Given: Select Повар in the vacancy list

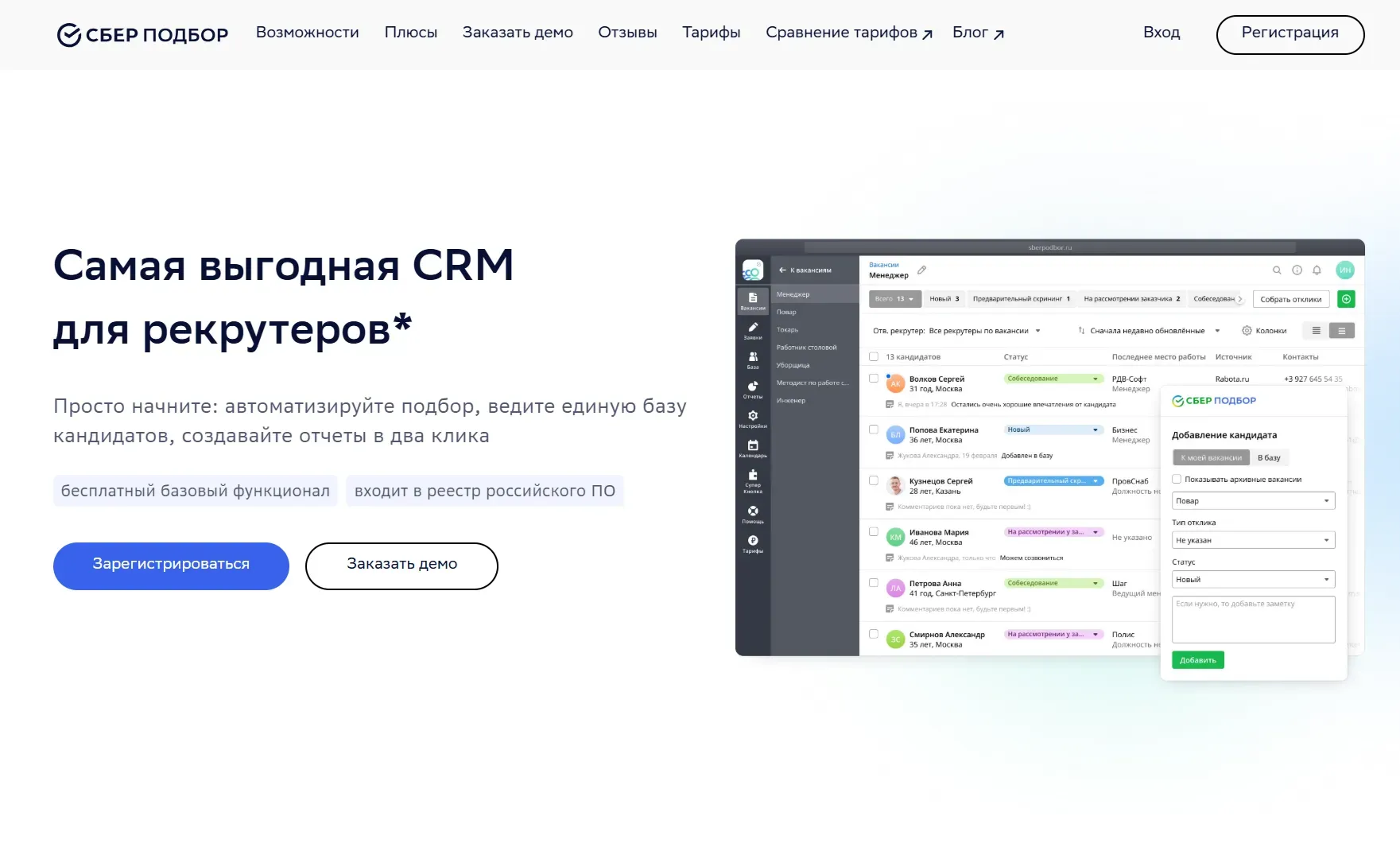Looking at the screenshot, I should [815, 312].
